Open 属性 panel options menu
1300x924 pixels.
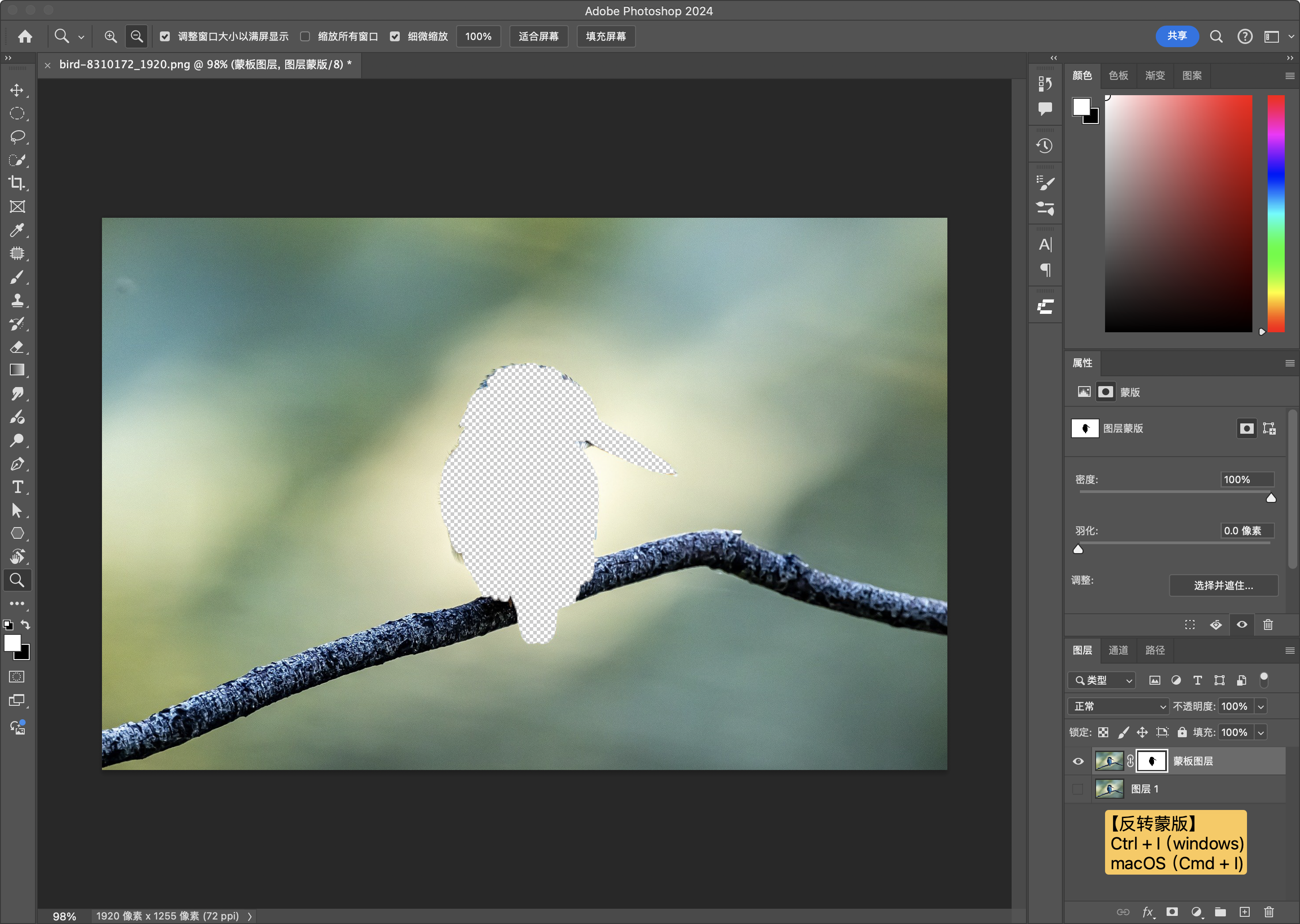(1290, 363)
